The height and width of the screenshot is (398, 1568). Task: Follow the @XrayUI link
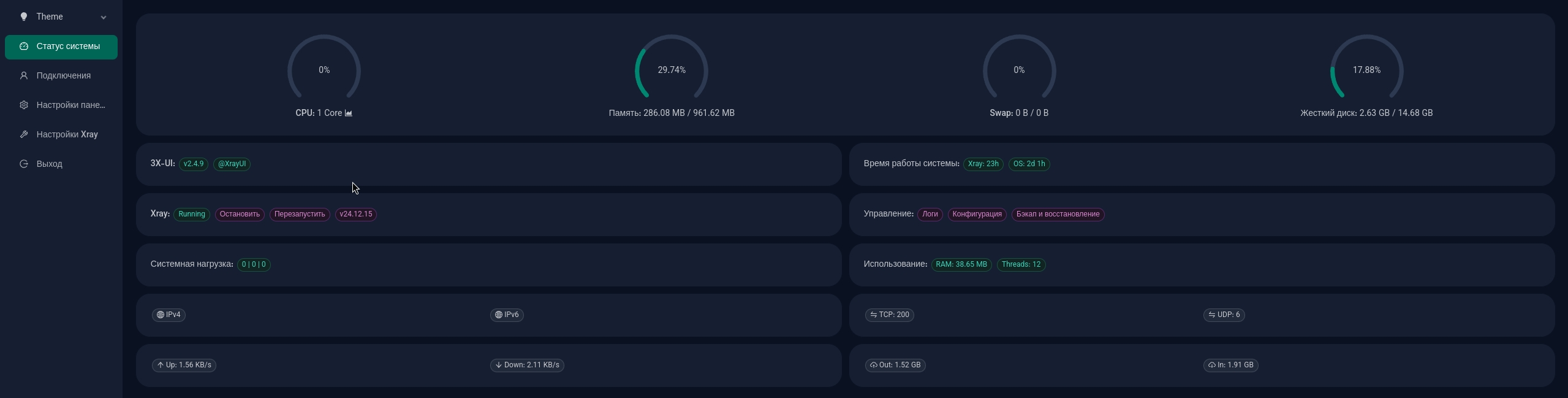pyautogui.click(x=232, y=164)
